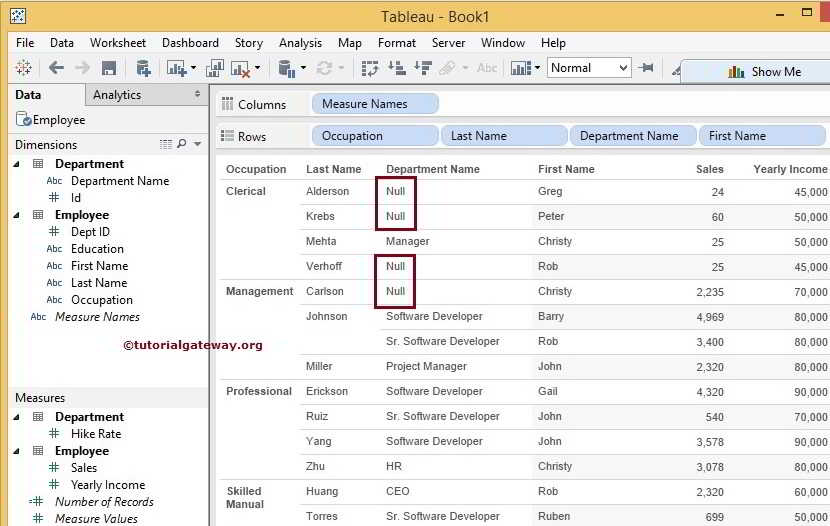The width and height of the screenshot is (830, 526).
Task: Click the new data source icon
Action: click(x=143, y=68)
